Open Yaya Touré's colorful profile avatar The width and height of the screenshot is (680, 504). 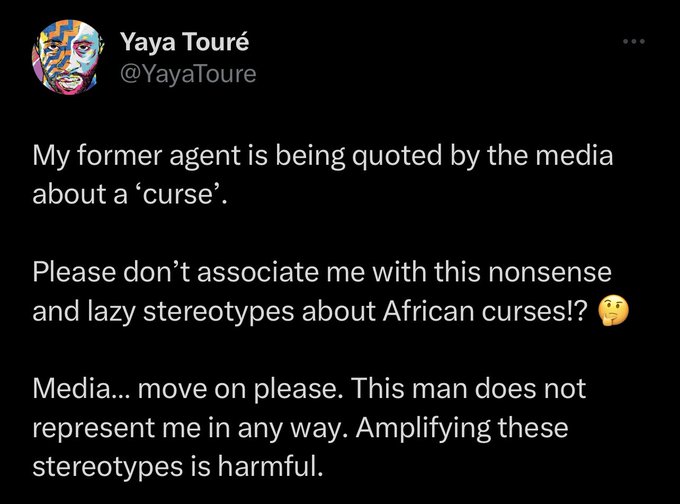coord(68,57)
